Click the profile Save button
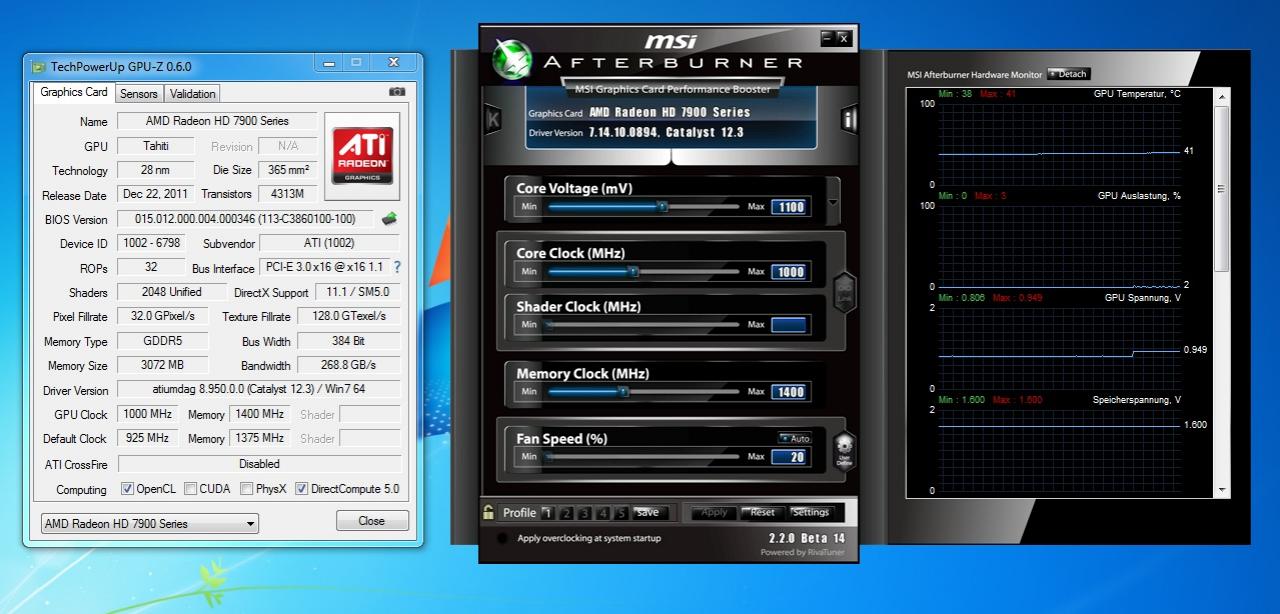Screen dimensions: 1280x614 (648, 513)
